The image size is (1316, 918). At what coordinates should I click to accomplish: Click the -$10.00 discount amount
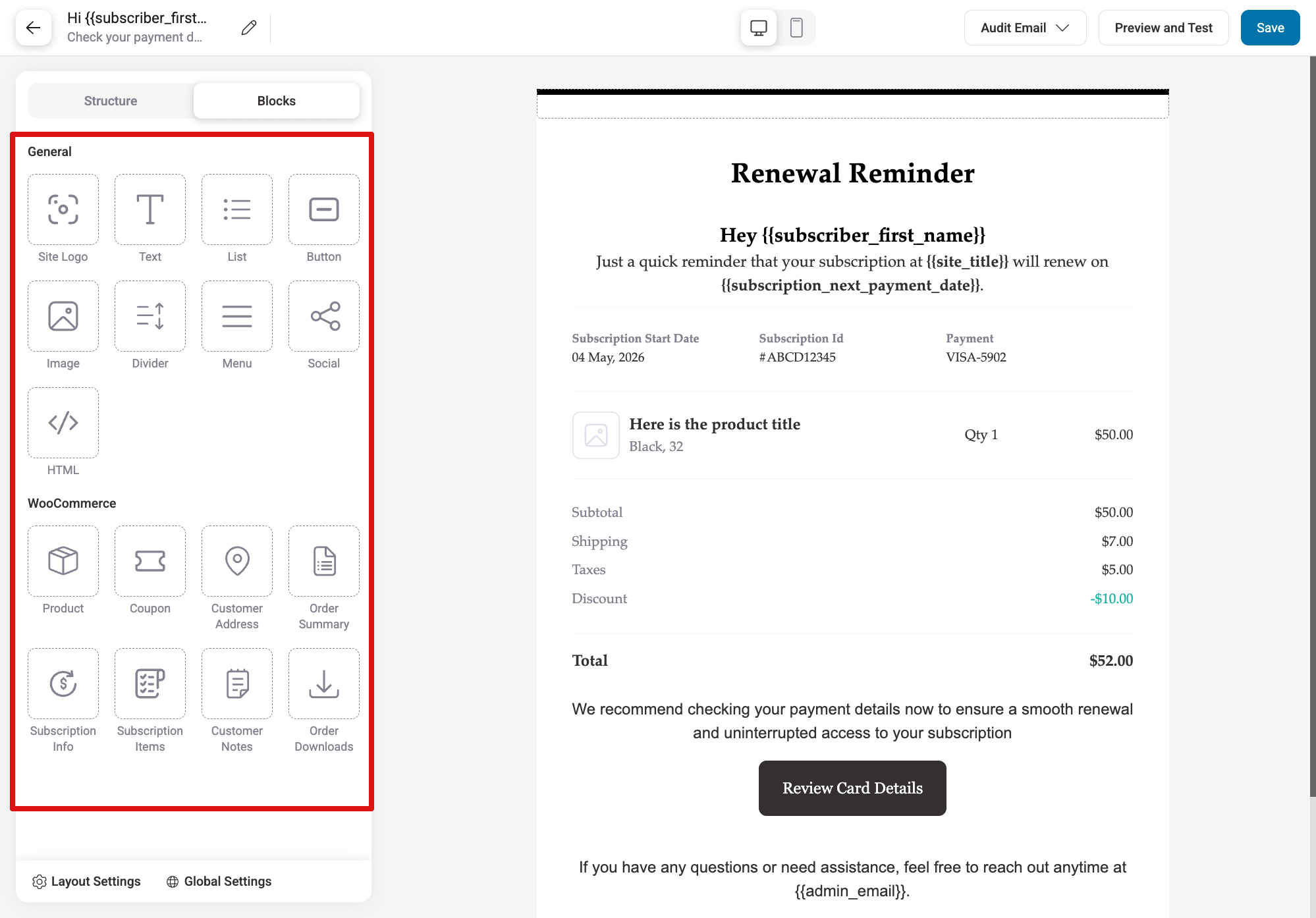pos(1112,599)
